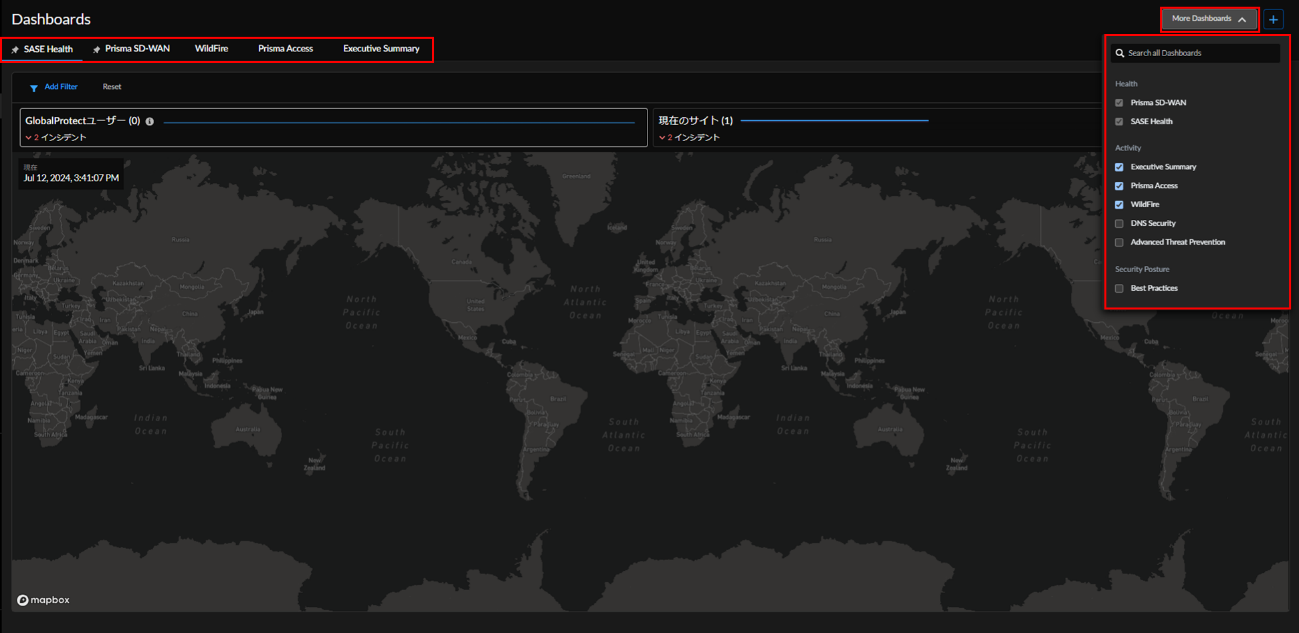Toggle the Prisma SD-WAN checkbox
This screenshot has width=1299, height=633.
pos(1119,103)
